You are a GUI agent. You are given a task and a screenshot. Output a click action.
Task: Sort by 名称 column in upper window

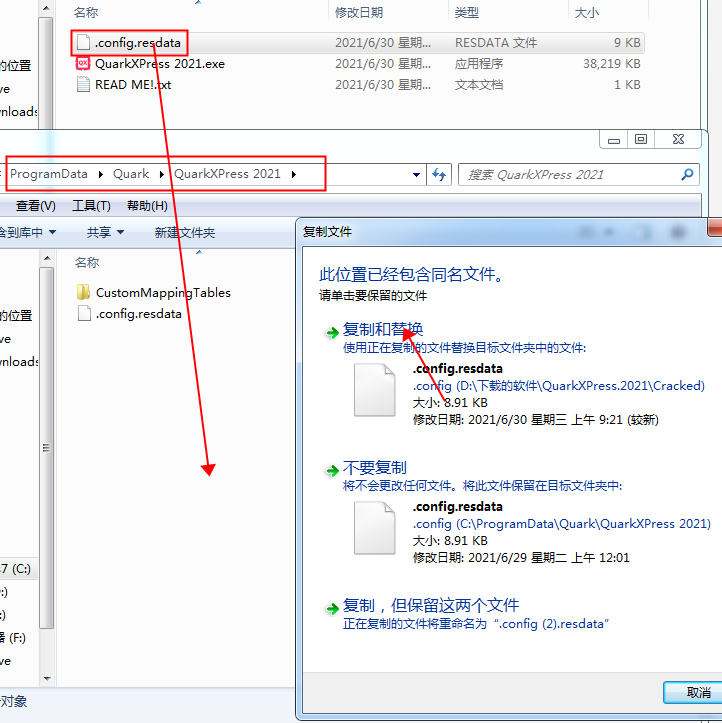coord(86,12)
